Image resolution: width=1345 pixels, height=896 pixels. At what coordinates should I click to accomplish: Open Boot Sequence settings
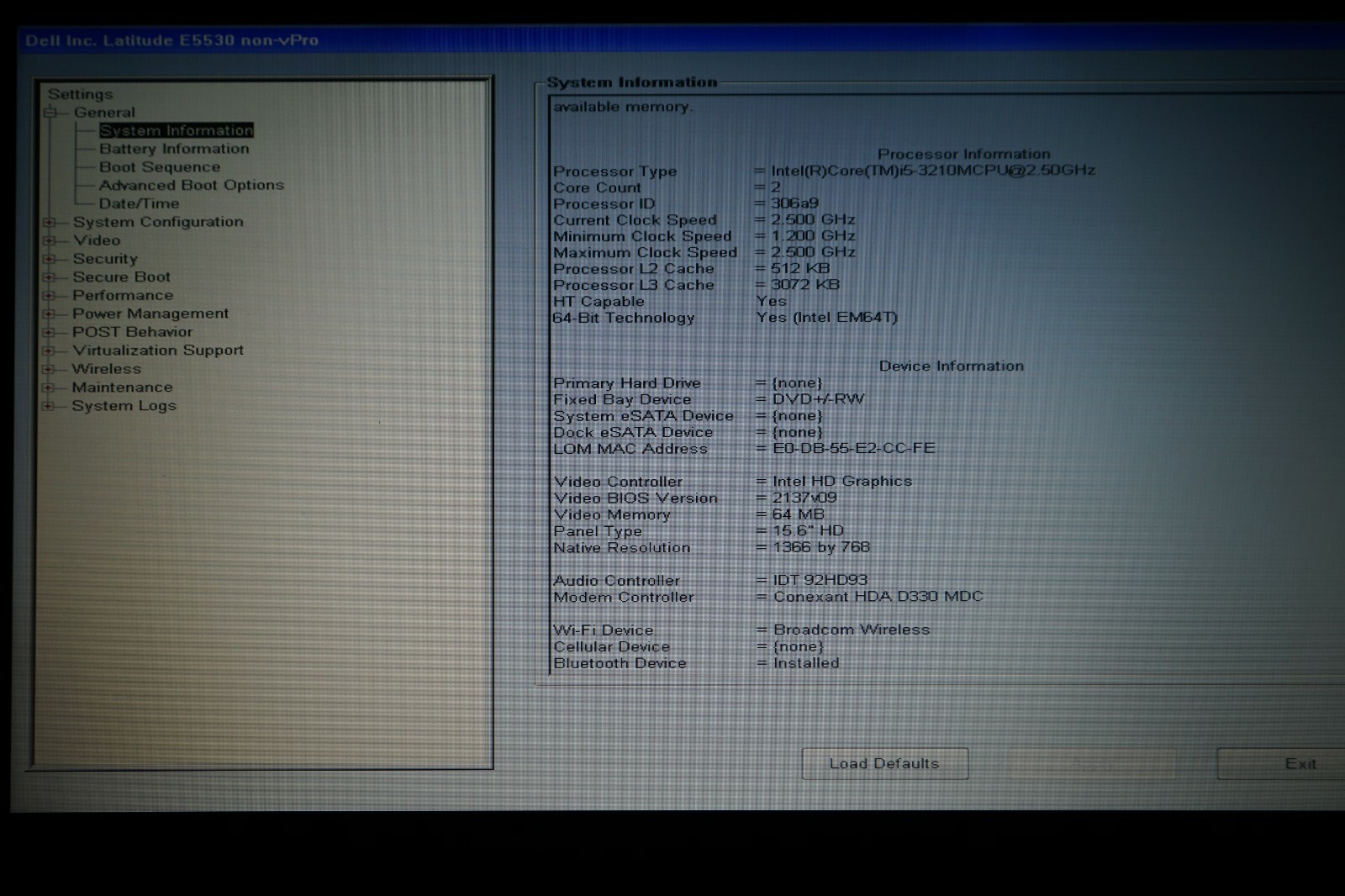[x=160, y=167]
